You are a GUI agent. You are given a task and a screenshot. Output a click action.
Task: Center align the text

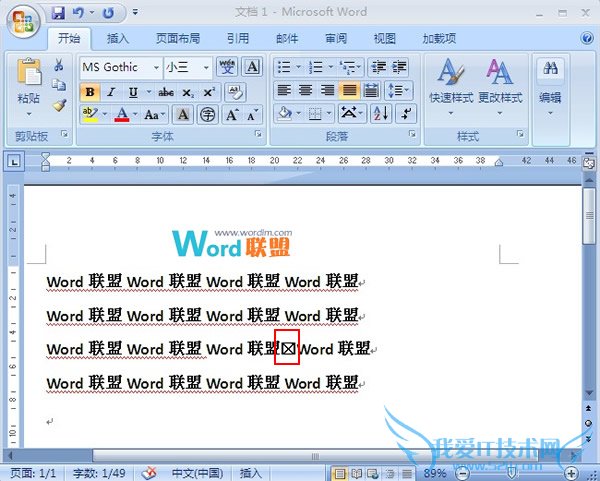[x=305, y=90]
